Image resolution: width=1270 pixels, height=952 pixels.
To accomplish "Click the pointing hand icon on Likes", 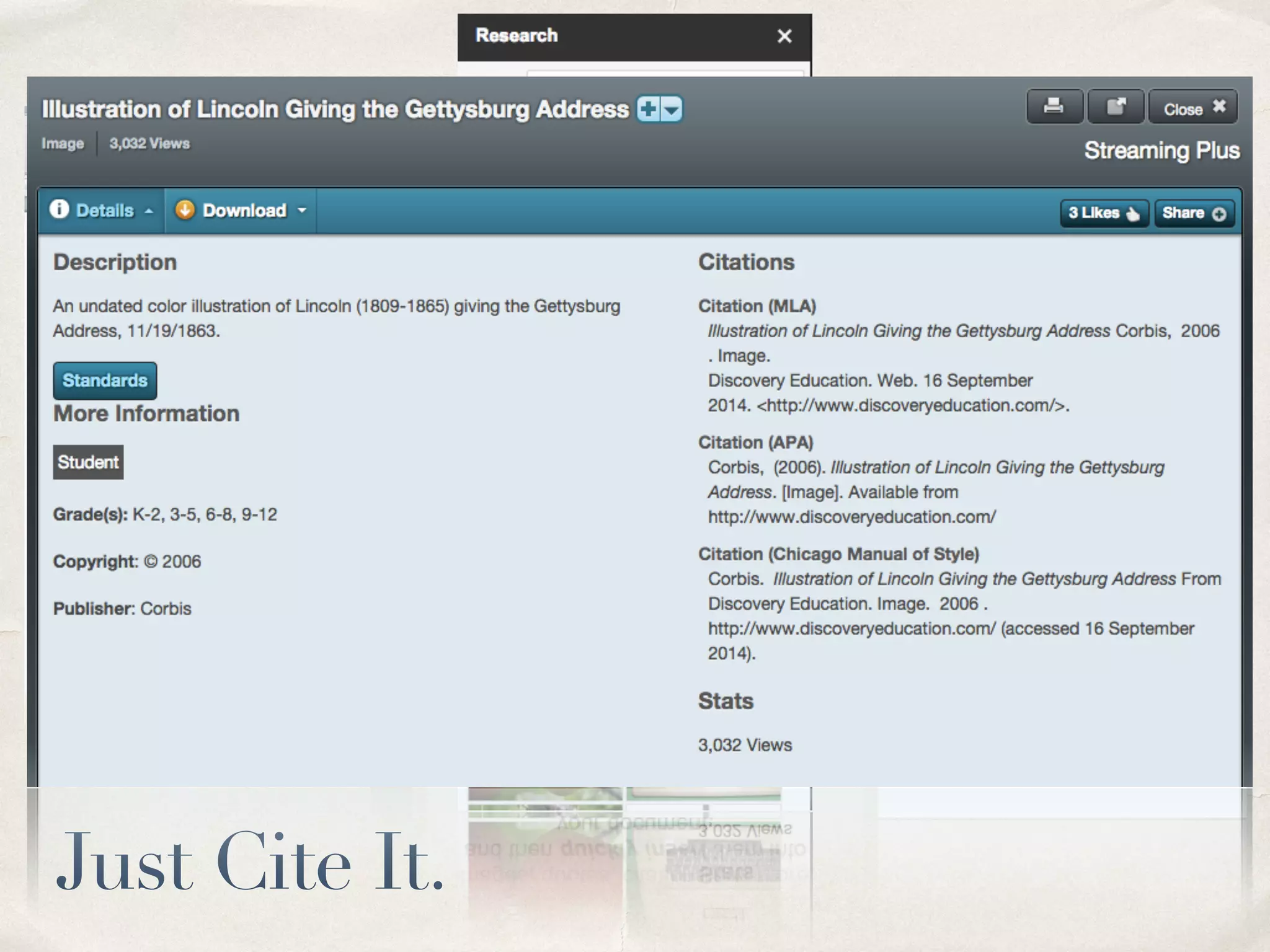I will click(x=1133, y=214).
